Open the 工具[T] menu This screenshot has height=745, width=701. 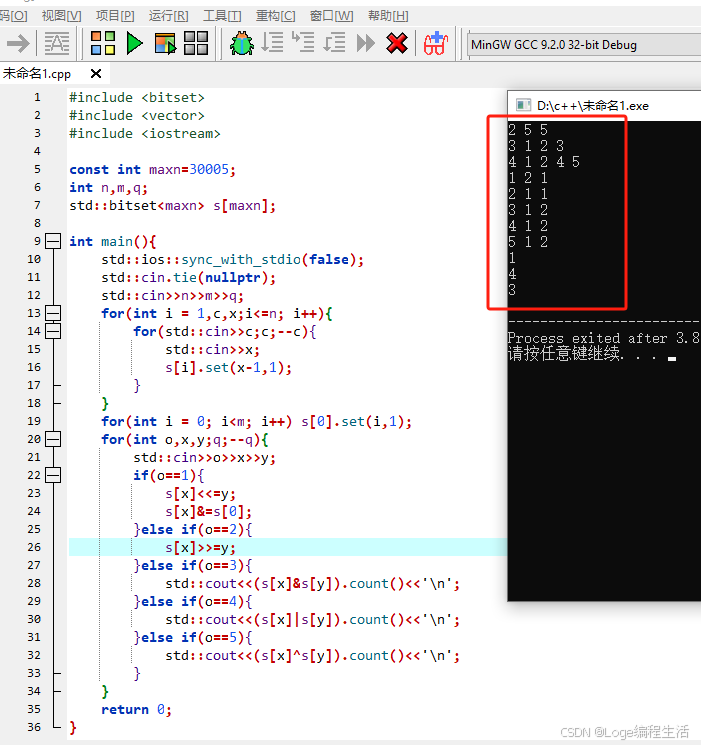222,16
